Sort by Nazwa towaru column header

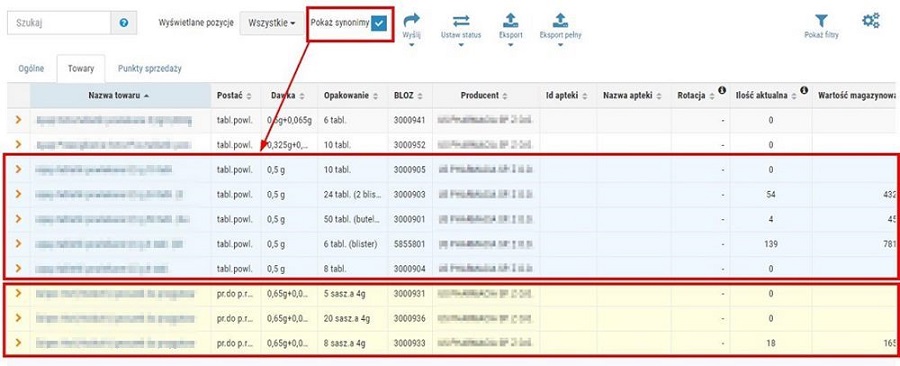[x=120, y=96]
